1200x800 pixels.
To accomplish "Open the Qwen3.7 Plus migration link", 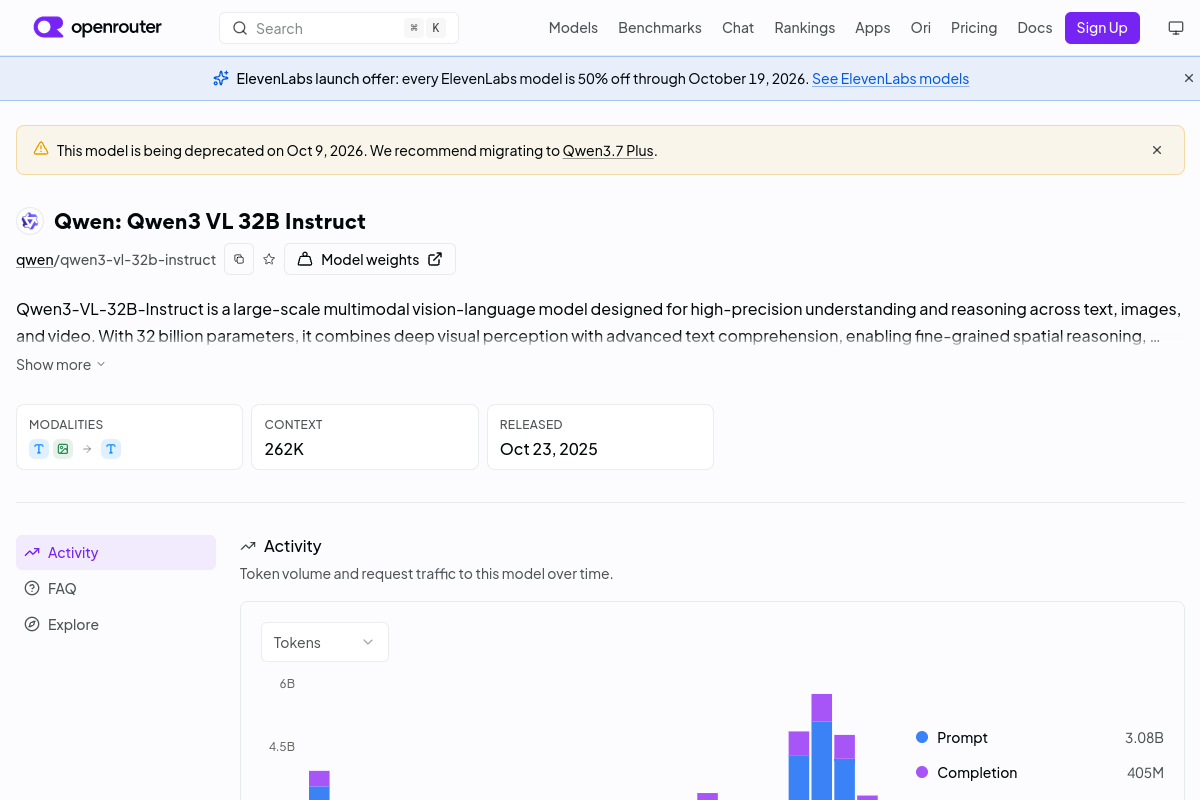I will (608, 150).
